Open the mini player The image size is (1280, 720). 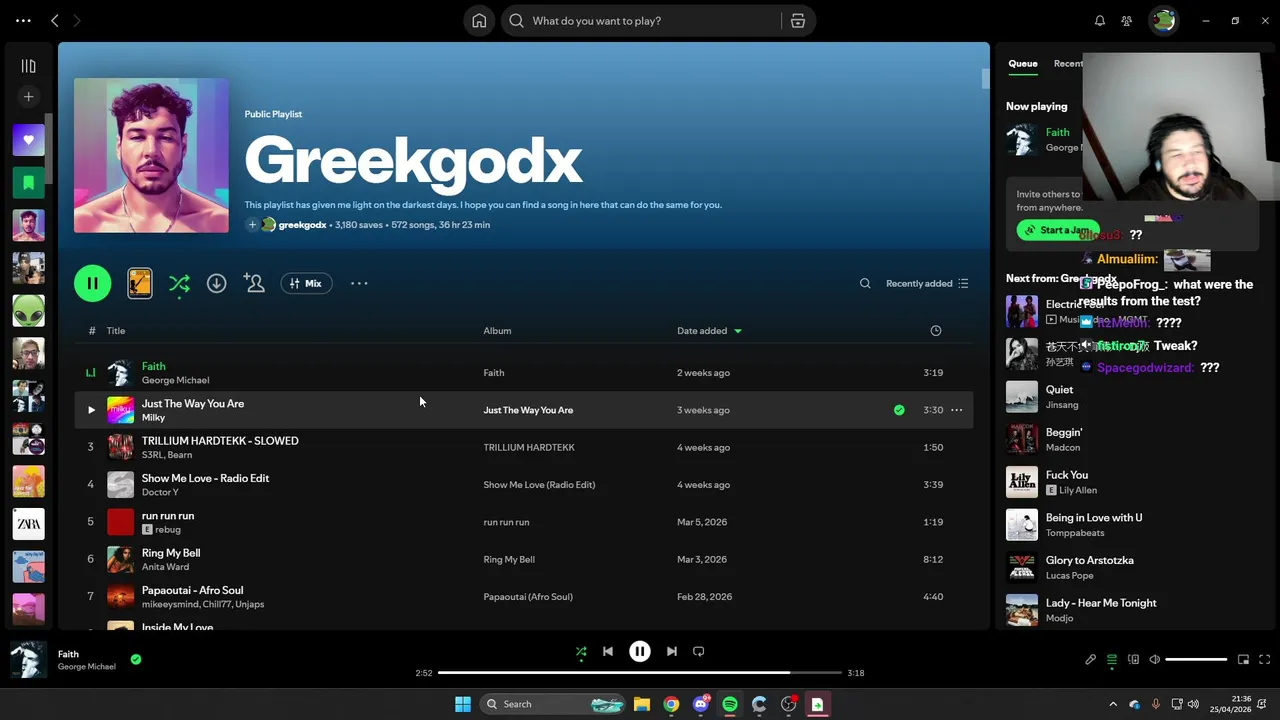click(1243, 660)
